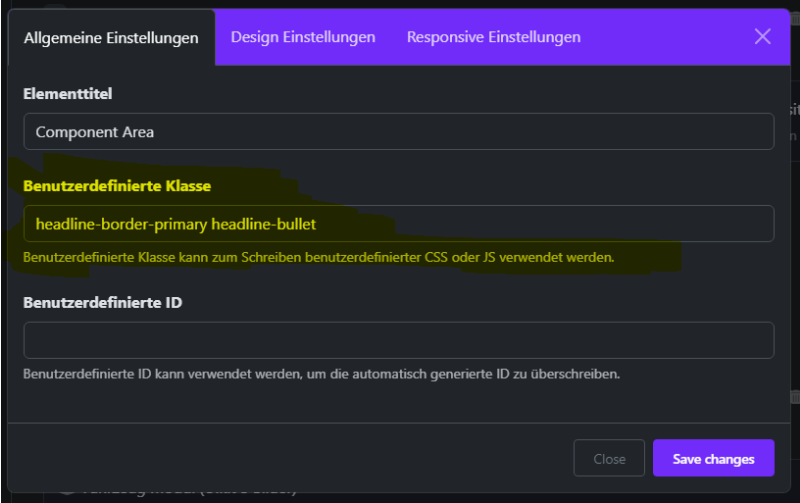This screenshot has width=800, height=503.
Task: Click the hint about automatisch generierte ID
Action: tap(321, 374)
